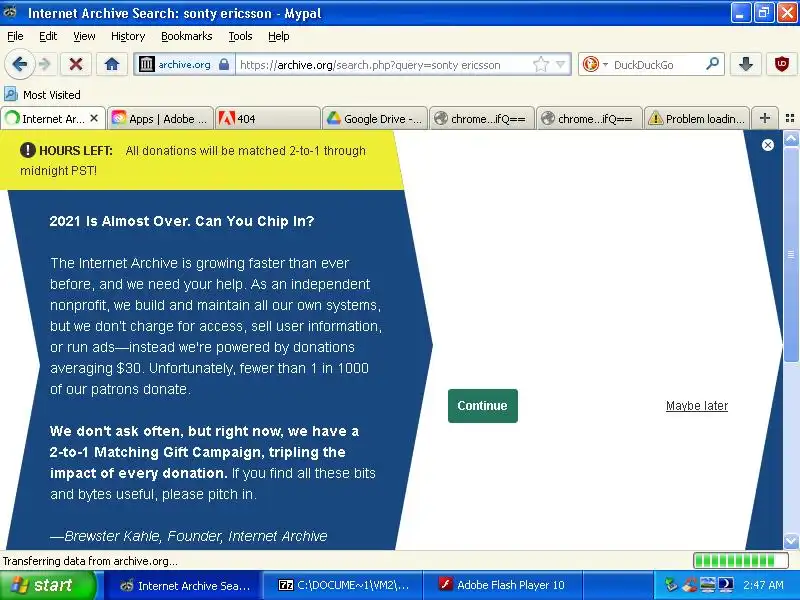
Task: Click the vertical scrollbar thumb
Action: click(791, 254)
